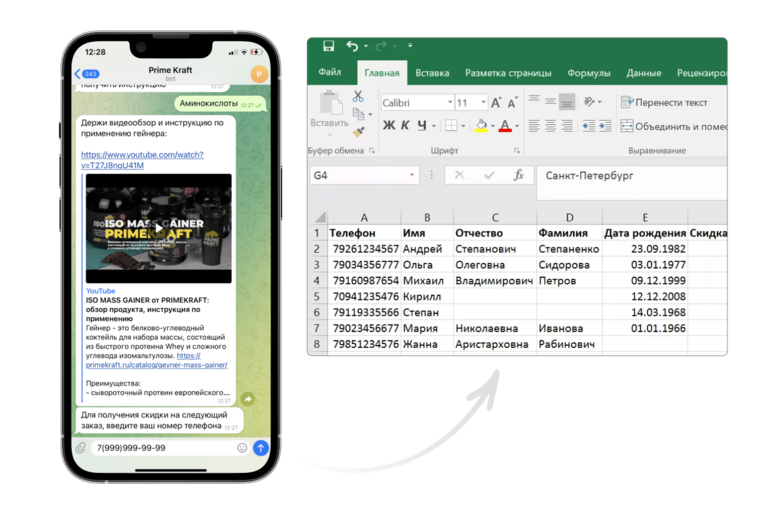Toggle underline Ч formatting
The height and width of the screenshot is (506, 760).
tap(422, 125)
